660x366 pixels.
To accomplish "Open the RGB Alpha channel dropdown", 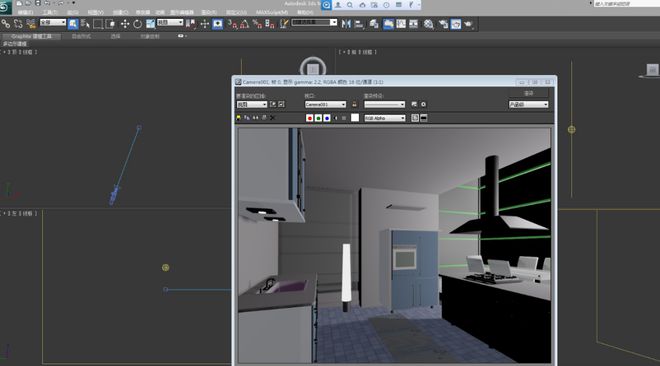I will tap(385, 118).
